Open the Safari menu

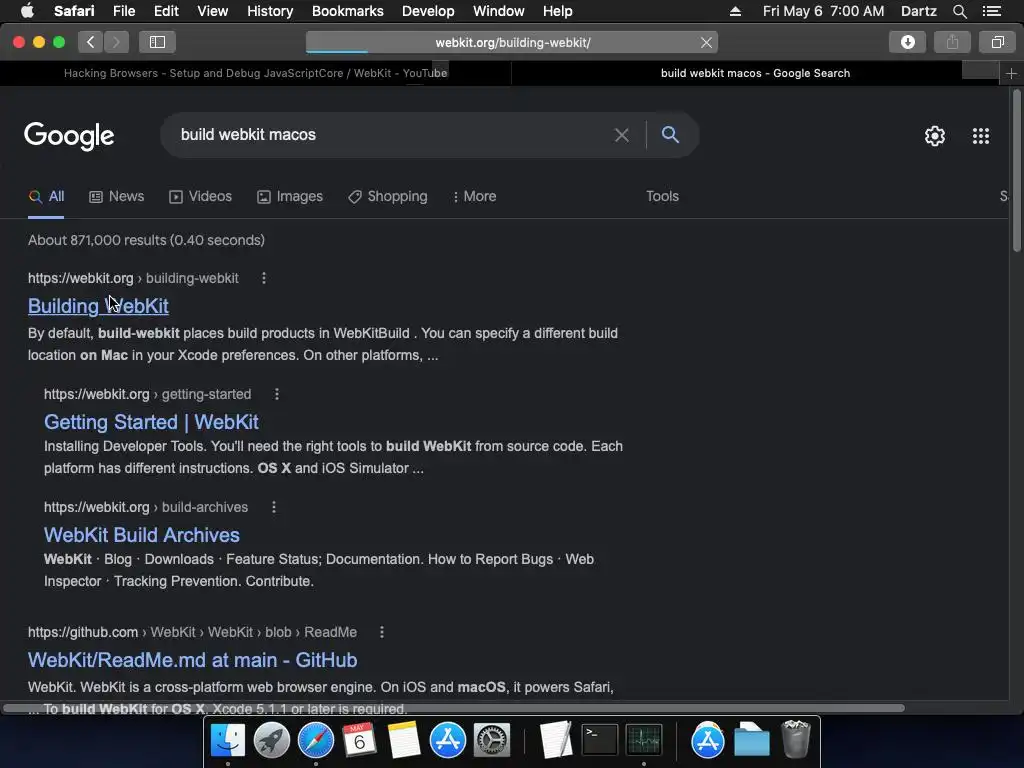click(74, 11)
